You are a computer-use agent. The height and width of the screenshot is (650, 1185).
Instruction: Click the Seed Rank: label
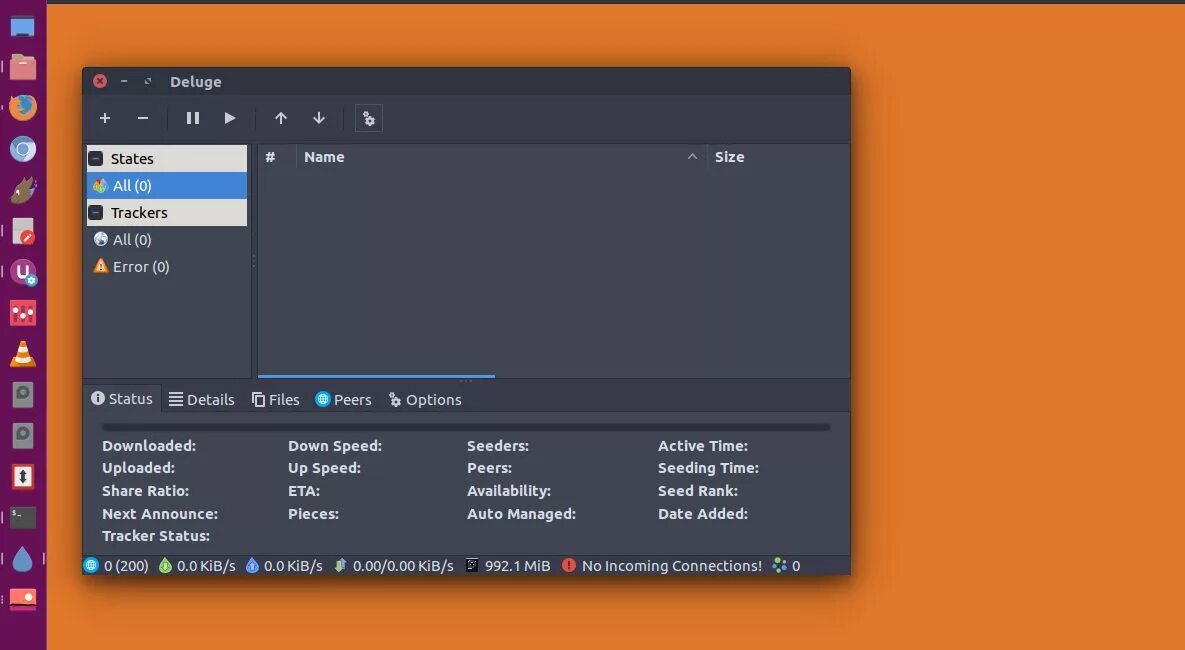[698, 491]
